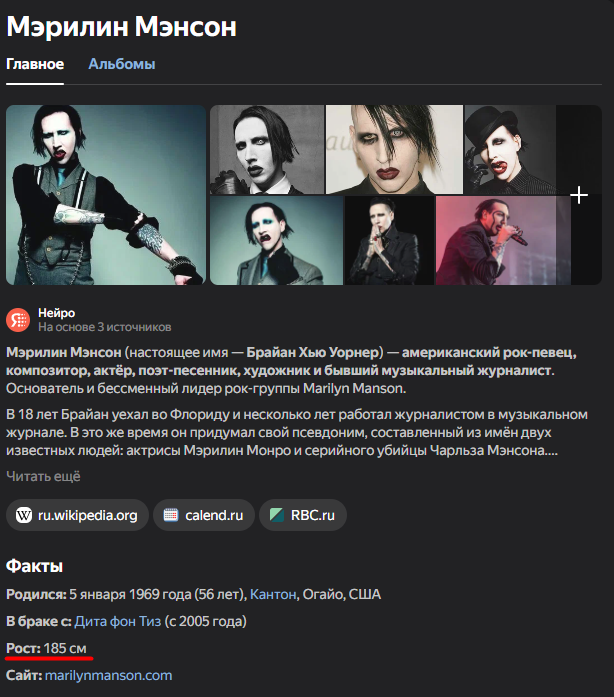Expand text with Читать ещё
The image size is (614, 697).
click(x=43, y=476)
